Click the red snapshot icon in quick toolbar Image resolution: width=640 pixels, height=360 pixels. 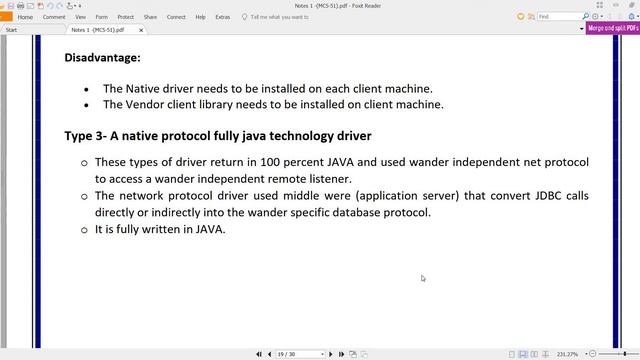(x=40, y=6)
